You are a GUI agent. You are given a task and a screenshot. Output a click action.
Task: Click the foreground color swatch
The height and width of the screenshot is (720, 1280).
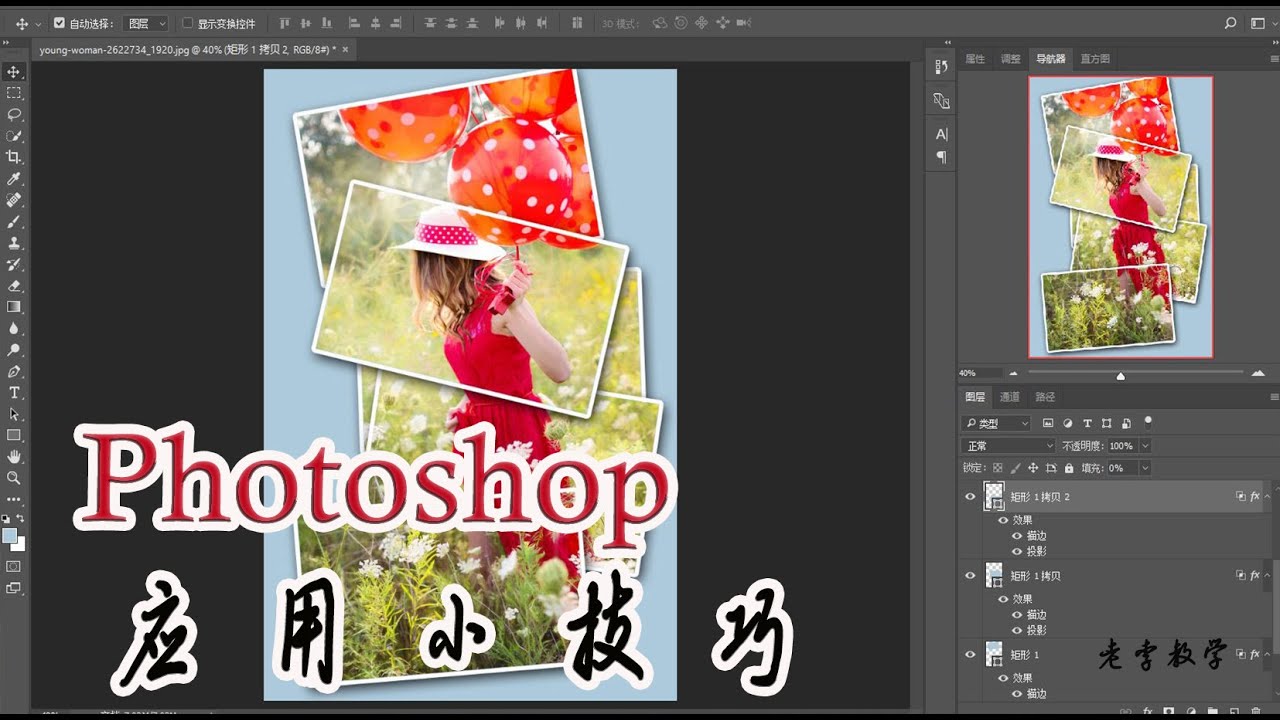10,536
